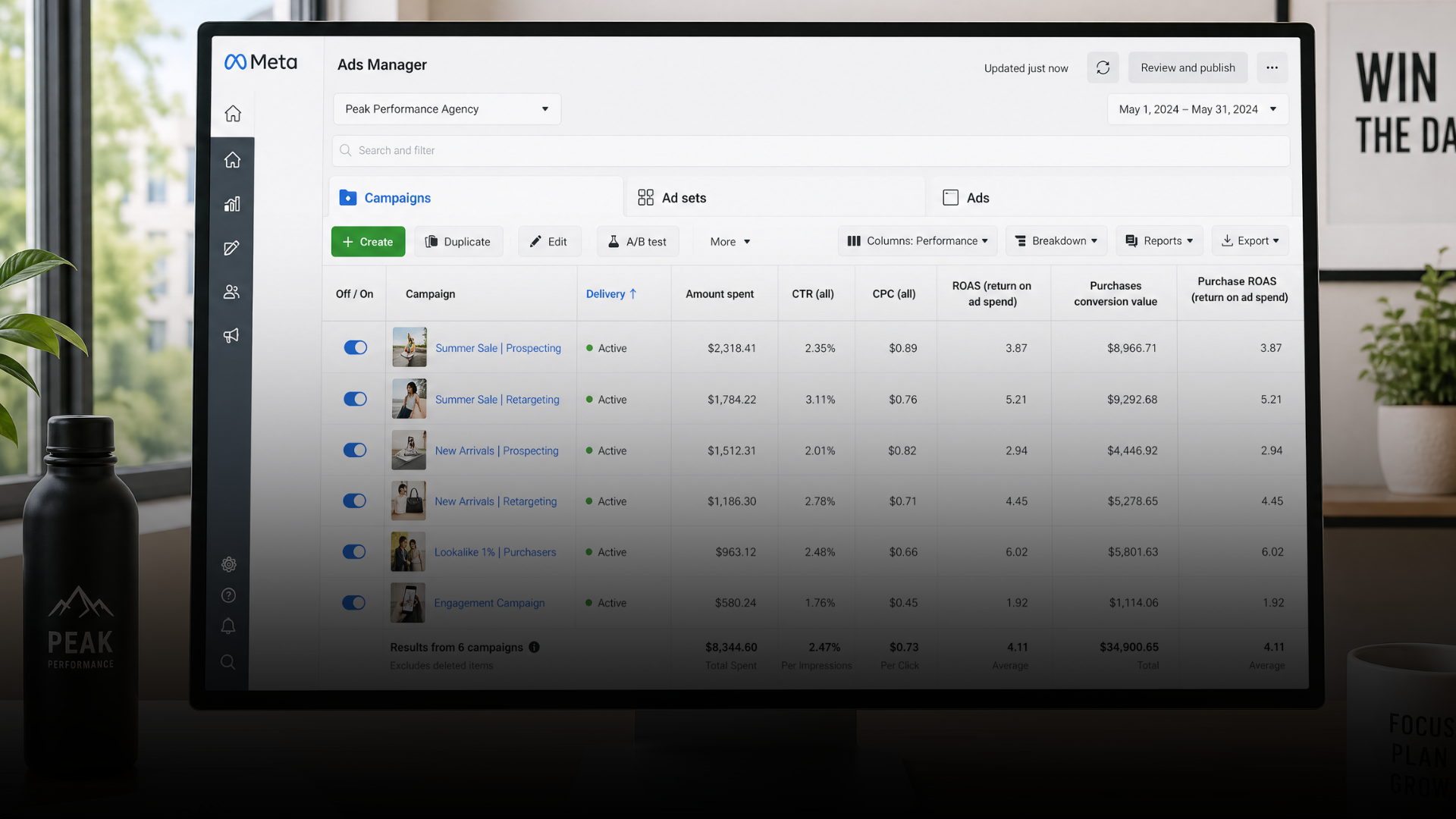Click the help question mark icon
The height and width of the screenshot is (819, 1456).
click(228, 595)
